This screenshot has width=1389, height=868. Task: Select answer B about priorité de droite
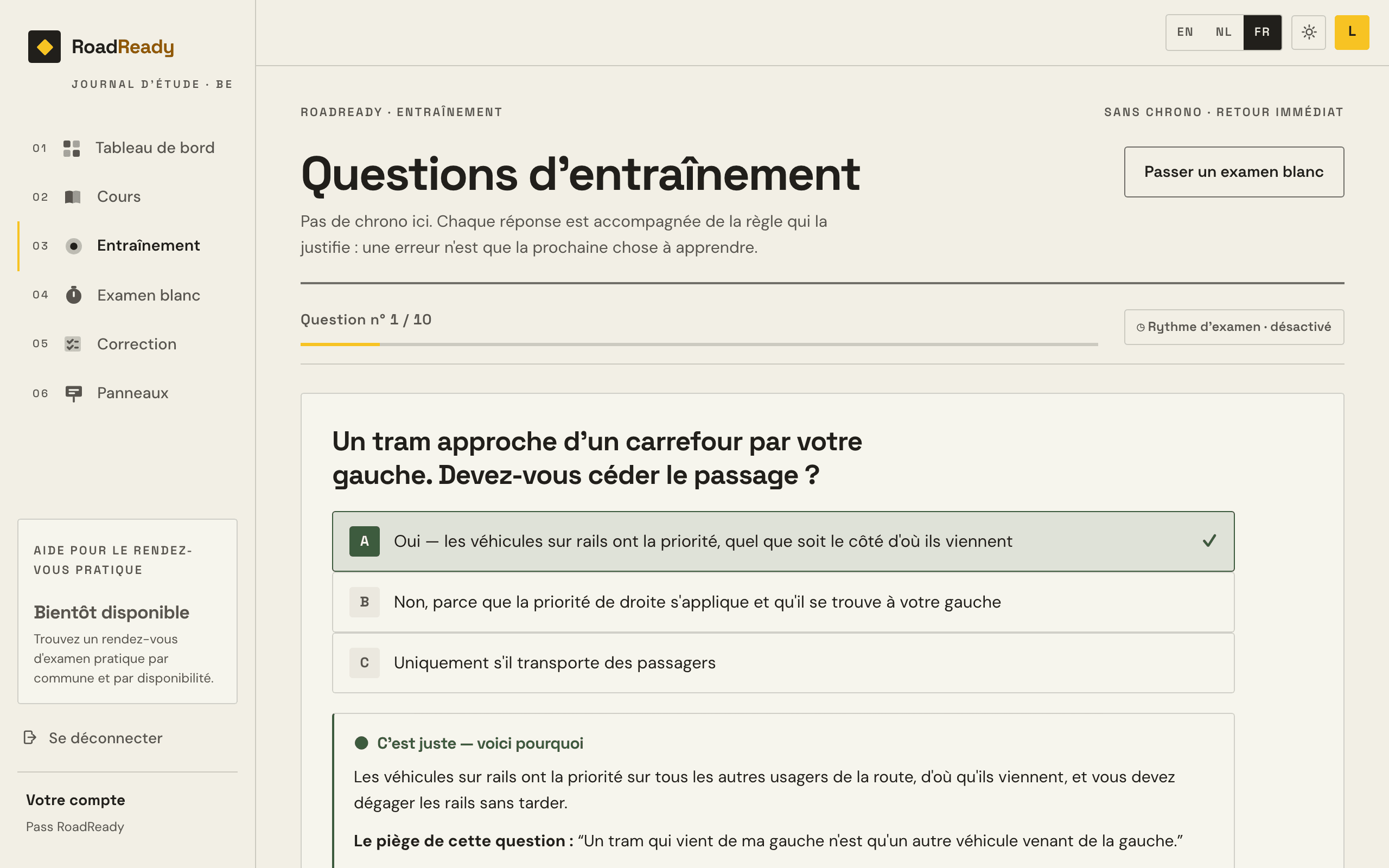point(783,602)
